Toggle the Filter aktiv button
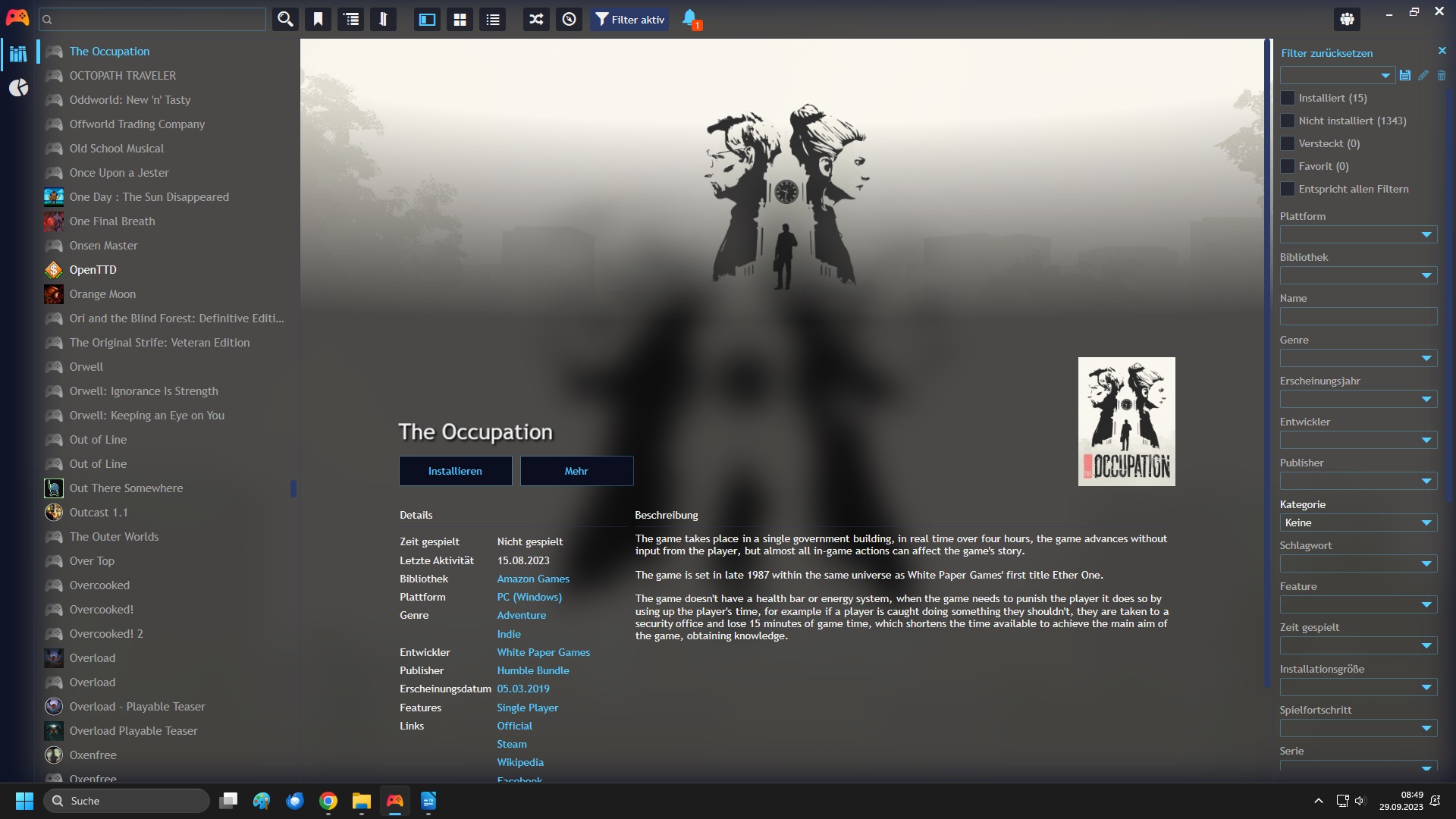1456x819 pixels. 629,19
